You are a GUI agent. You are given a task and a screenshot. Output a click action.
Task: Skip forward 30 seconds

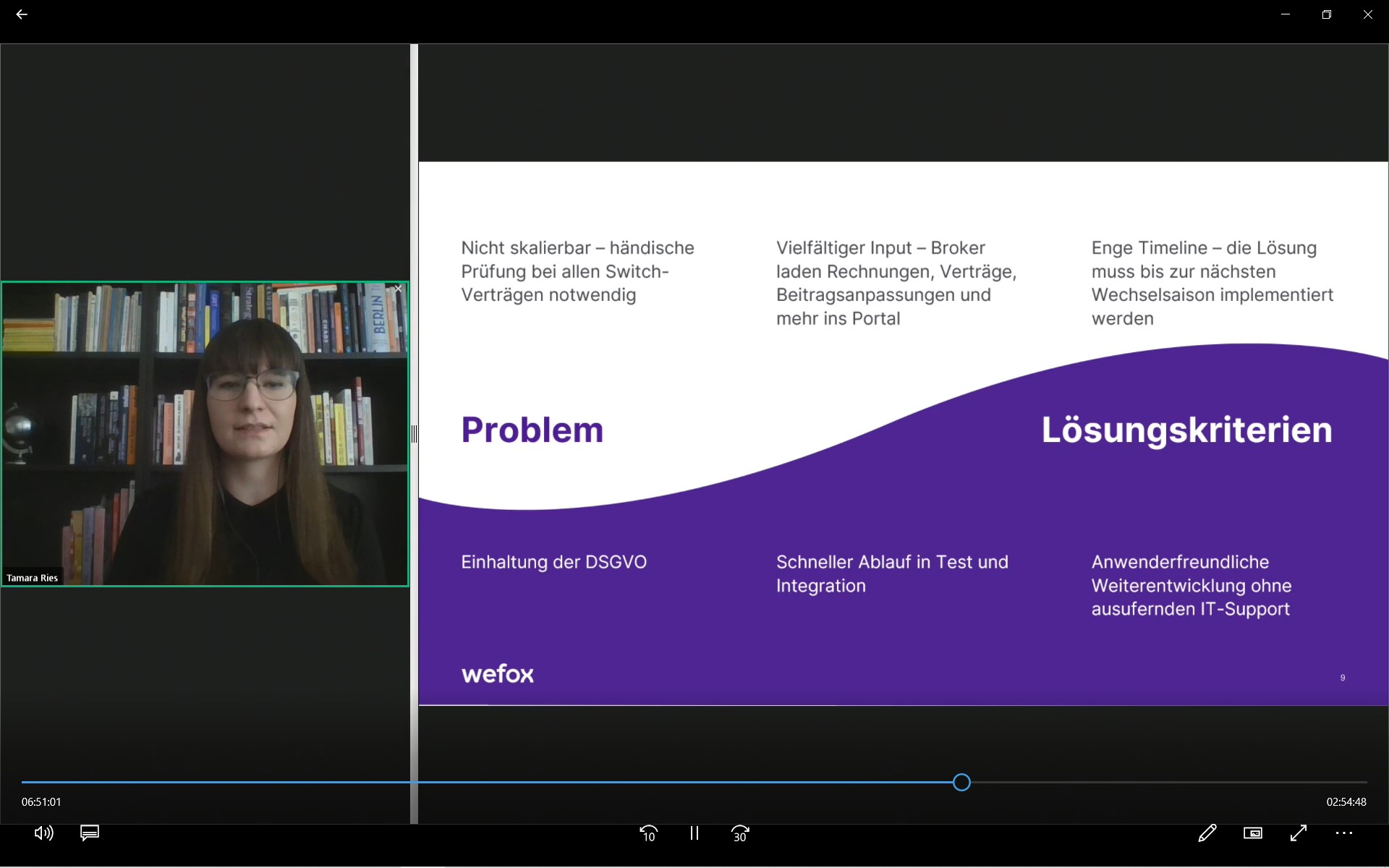740,833
